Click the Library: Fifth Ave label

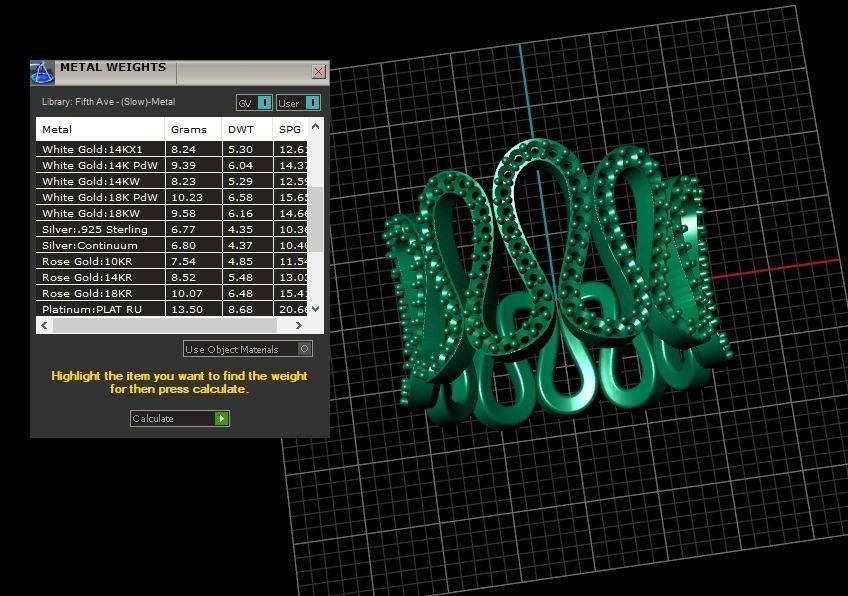(109, 102)
